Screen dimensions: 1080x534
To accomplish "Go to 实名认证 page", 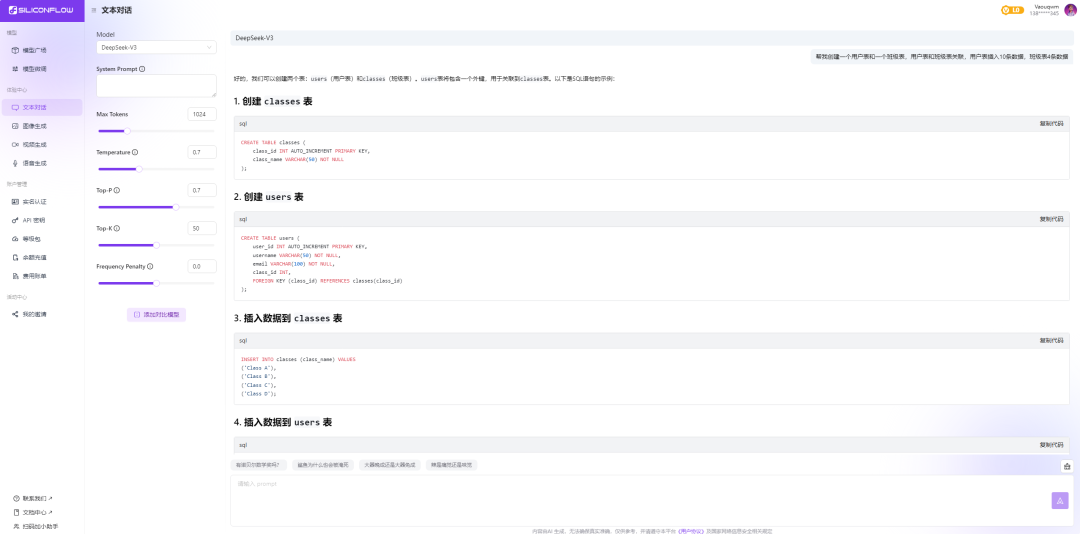I will (41, 202).
